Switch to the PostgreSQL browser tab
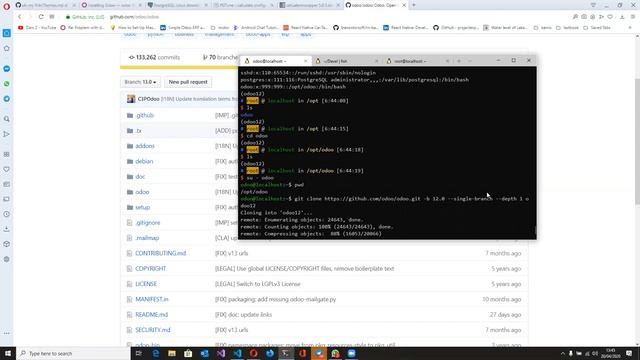 pyautogui.click(x=177, y=5)
